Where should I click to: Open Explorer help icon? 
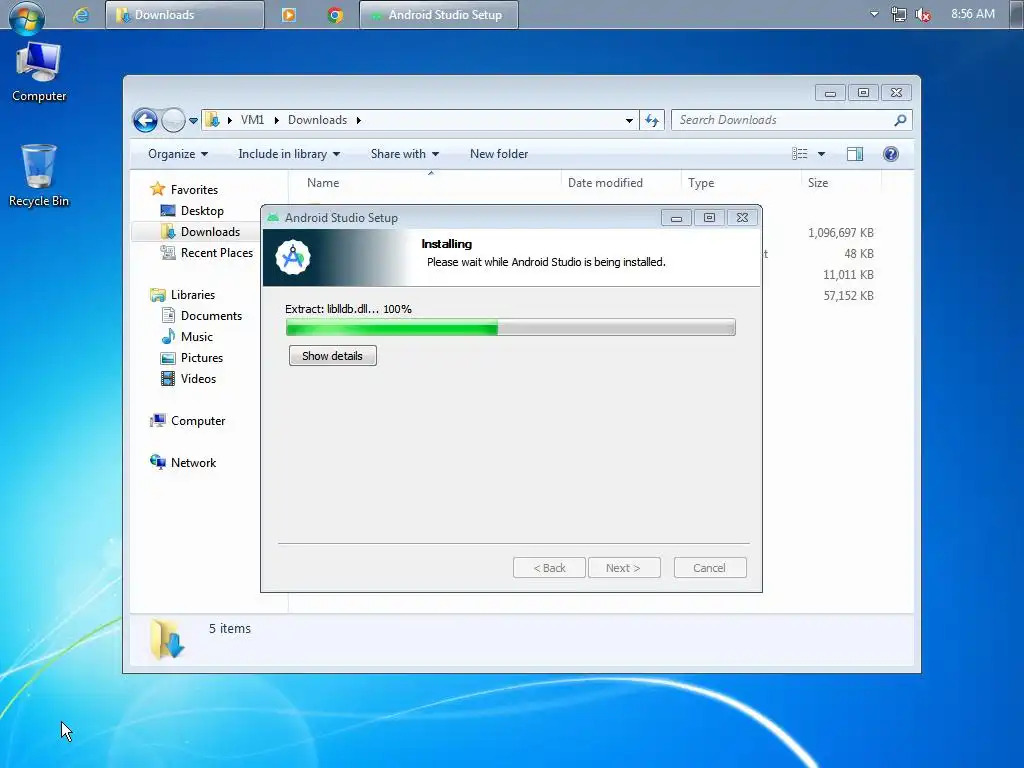891,154
